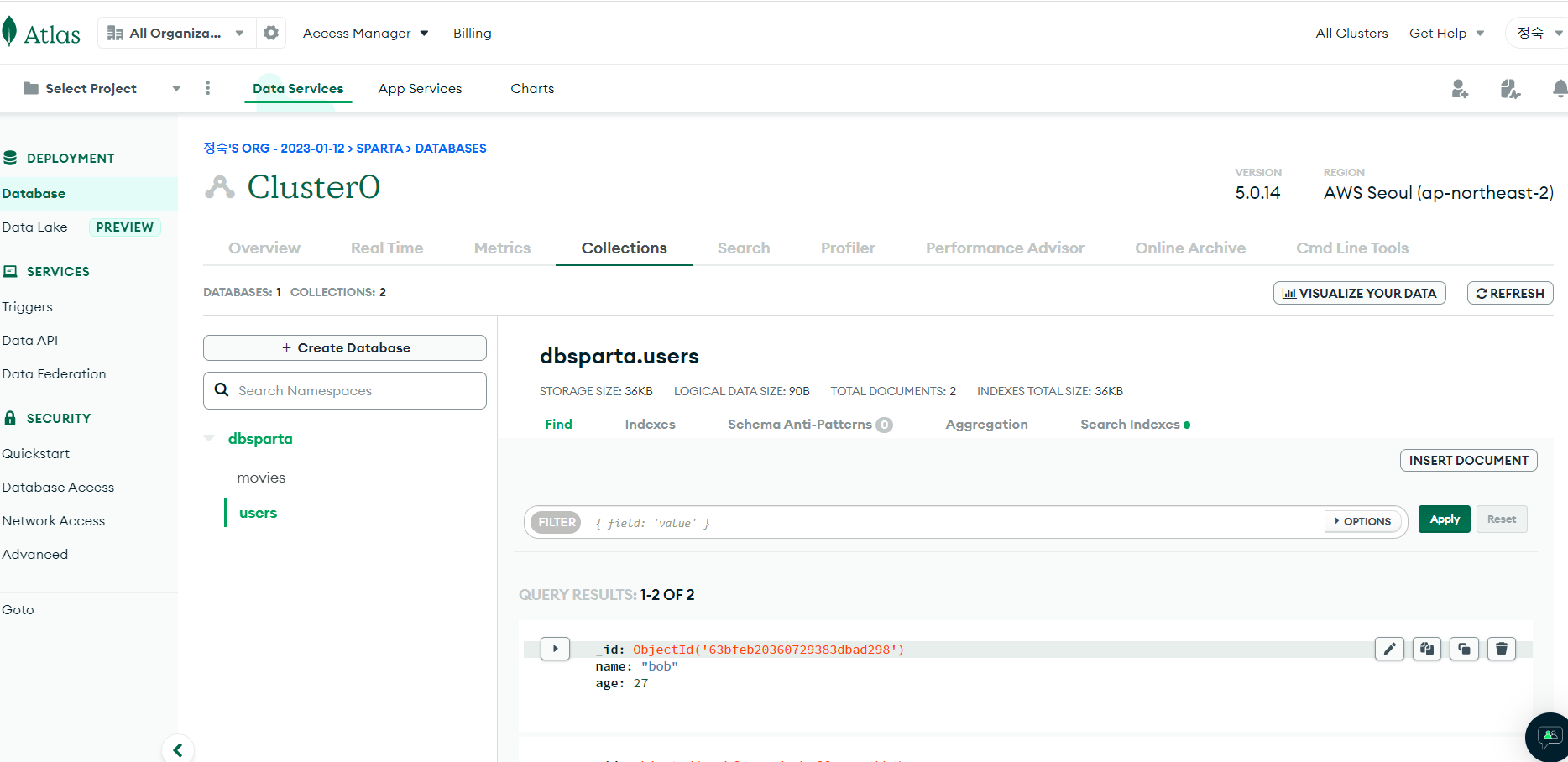Focus the Search Namespaces field
Viewport: 1568px width, 762px height.
click(x=345, y=390)
